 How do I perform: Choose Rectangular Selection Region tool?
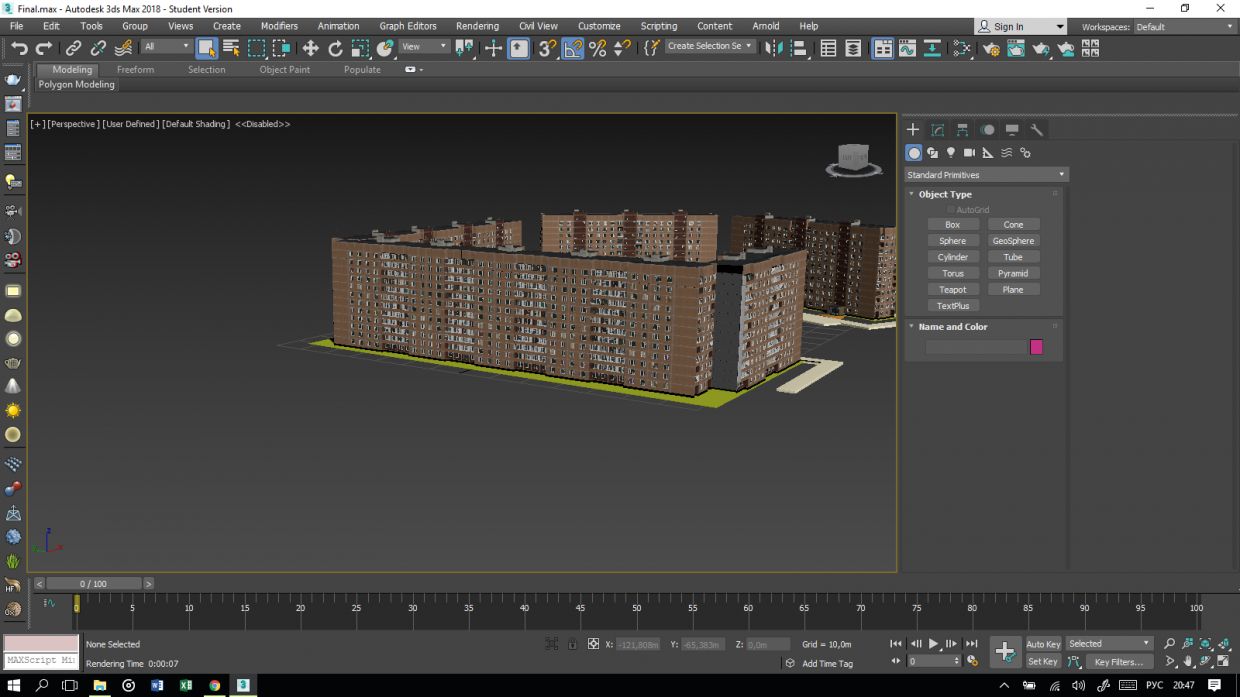pos(257,48)
